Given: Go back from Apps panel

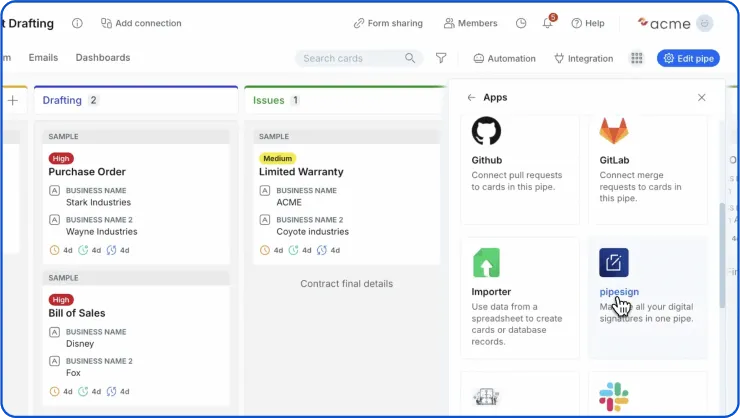Looking at the screenshot, I should pos(471,98).
